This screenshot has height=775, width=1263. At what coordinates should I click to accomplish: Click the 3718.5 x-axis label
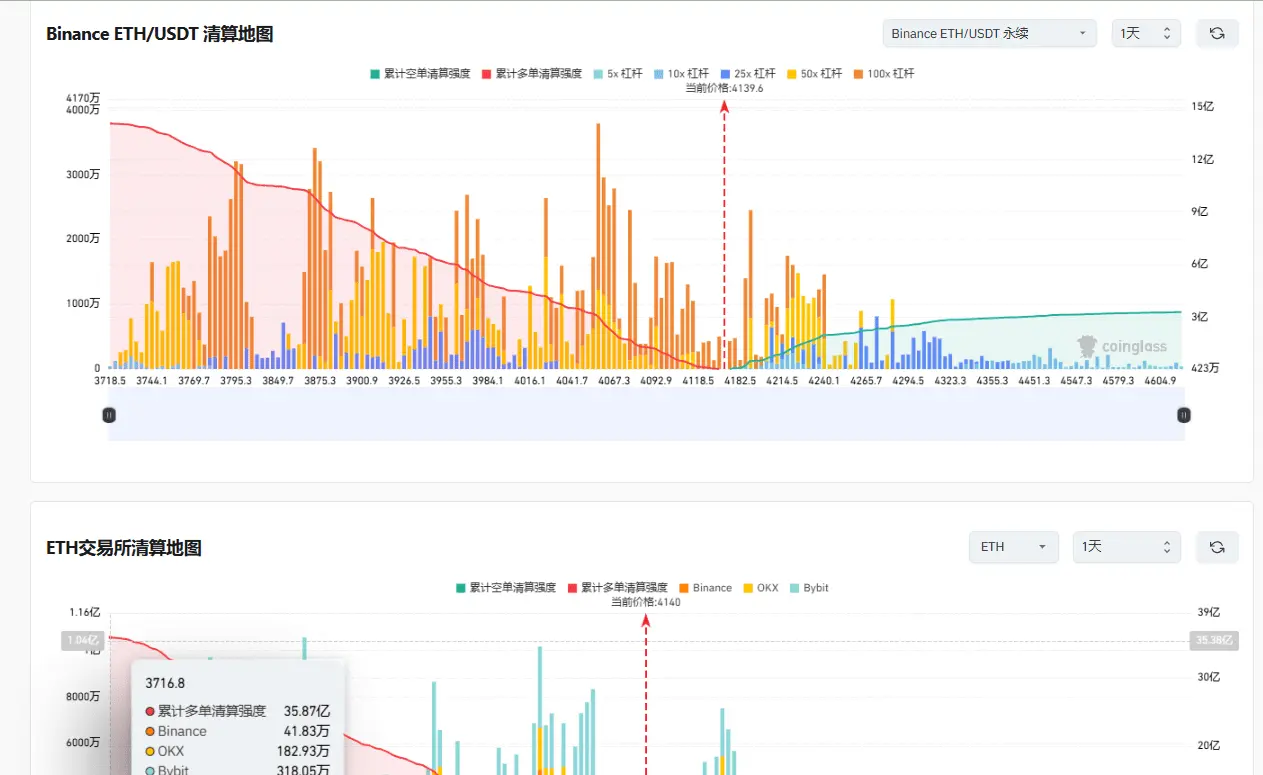[x=110, y=381]
